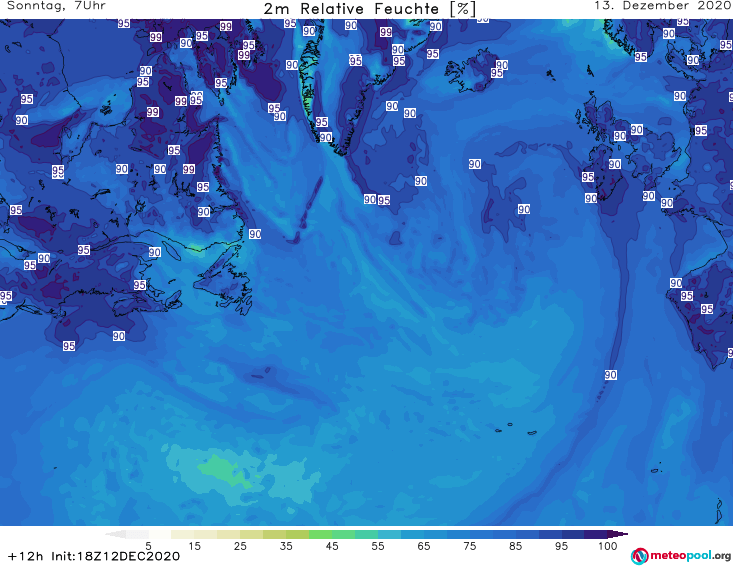The image size is (733, 566).
Task: Pick the olive-yellow swatch in the color bar
Action: (x=274, y=534)
